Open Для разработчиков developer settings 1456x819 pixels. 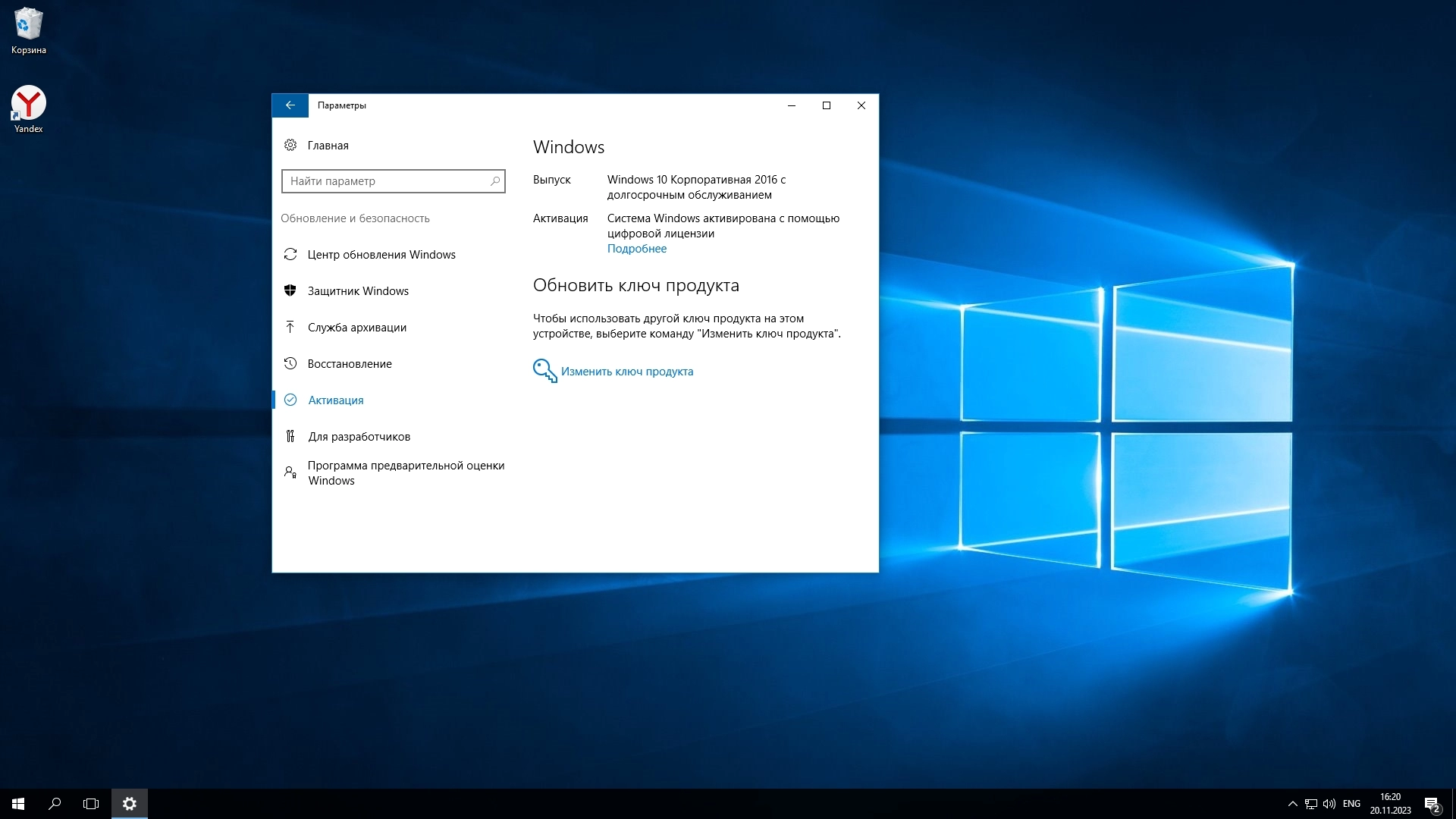pos(358,437)
